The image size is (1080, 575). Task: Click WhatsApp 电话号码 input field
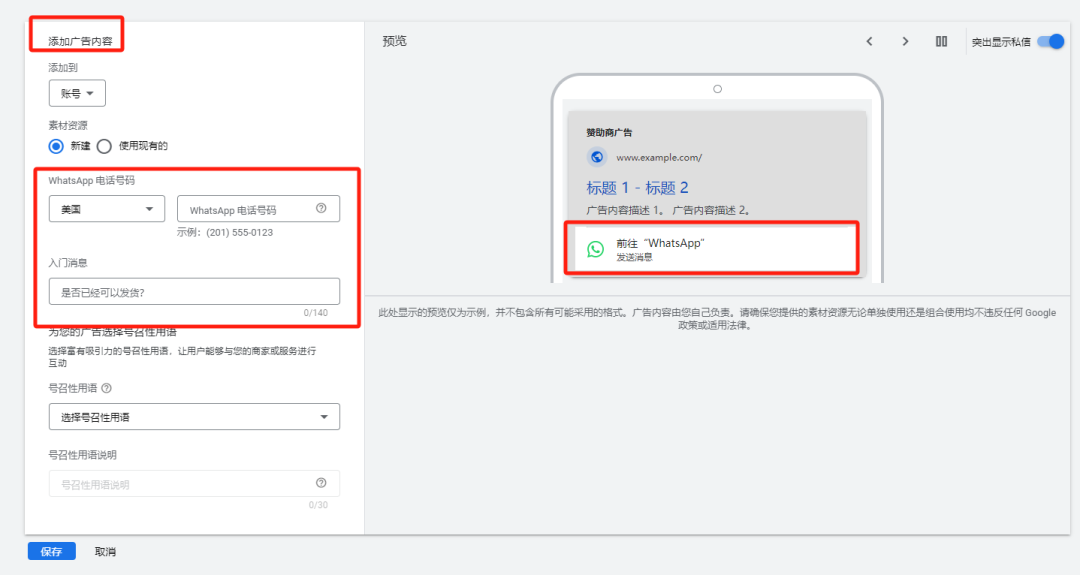pos(258,209)
